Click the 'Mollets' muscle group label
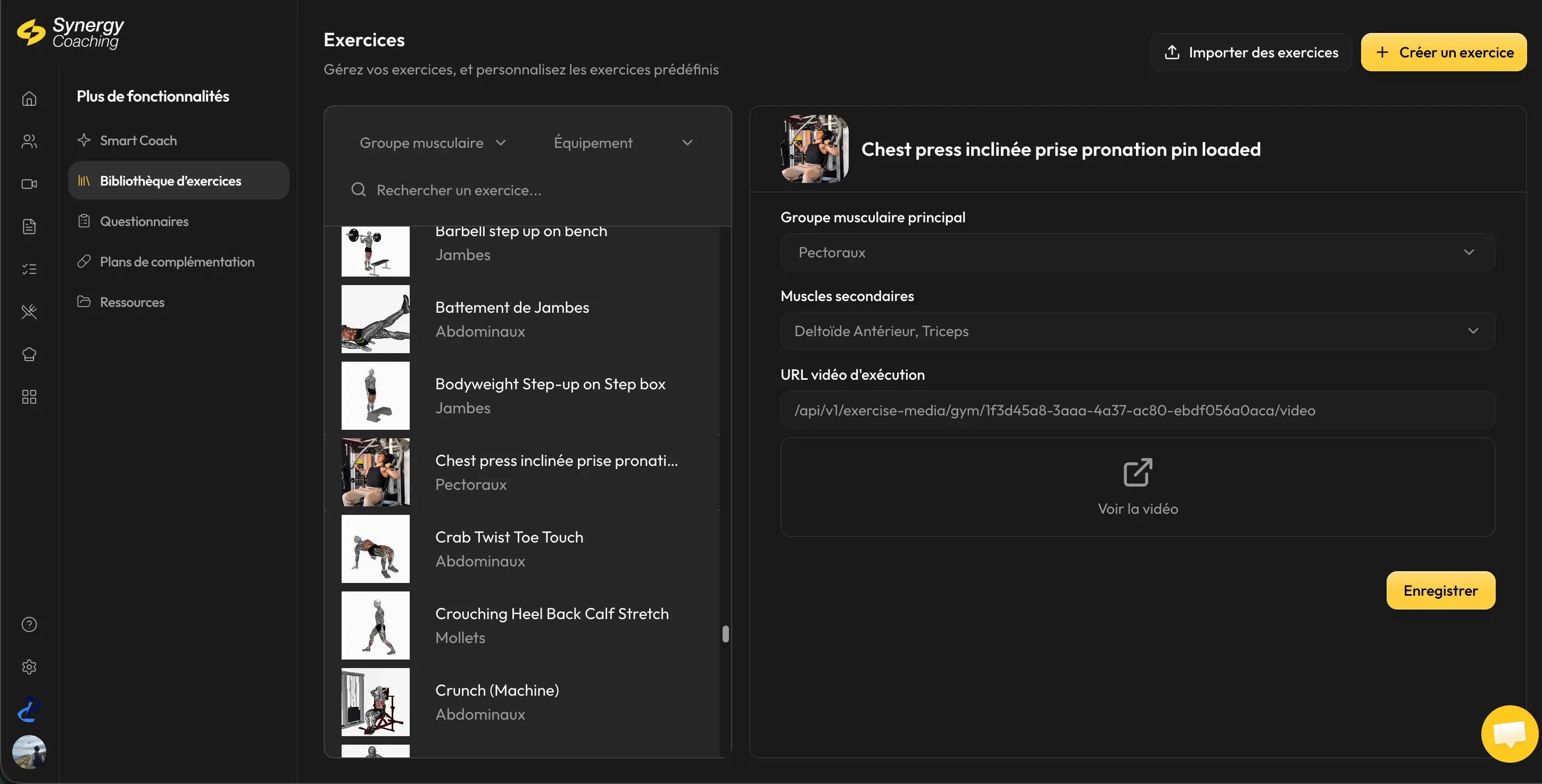This screenshot has height=784, width=1542. (460, 637)
